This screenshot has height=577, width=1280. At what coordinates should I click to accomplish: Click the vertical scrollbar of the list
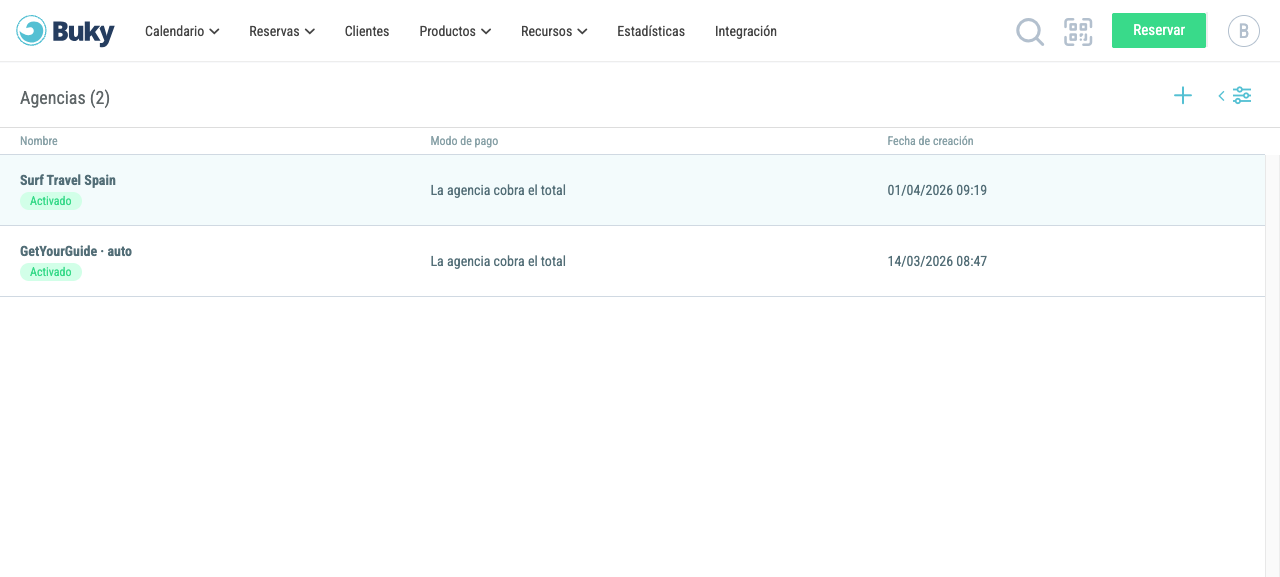pos(1272,366)
